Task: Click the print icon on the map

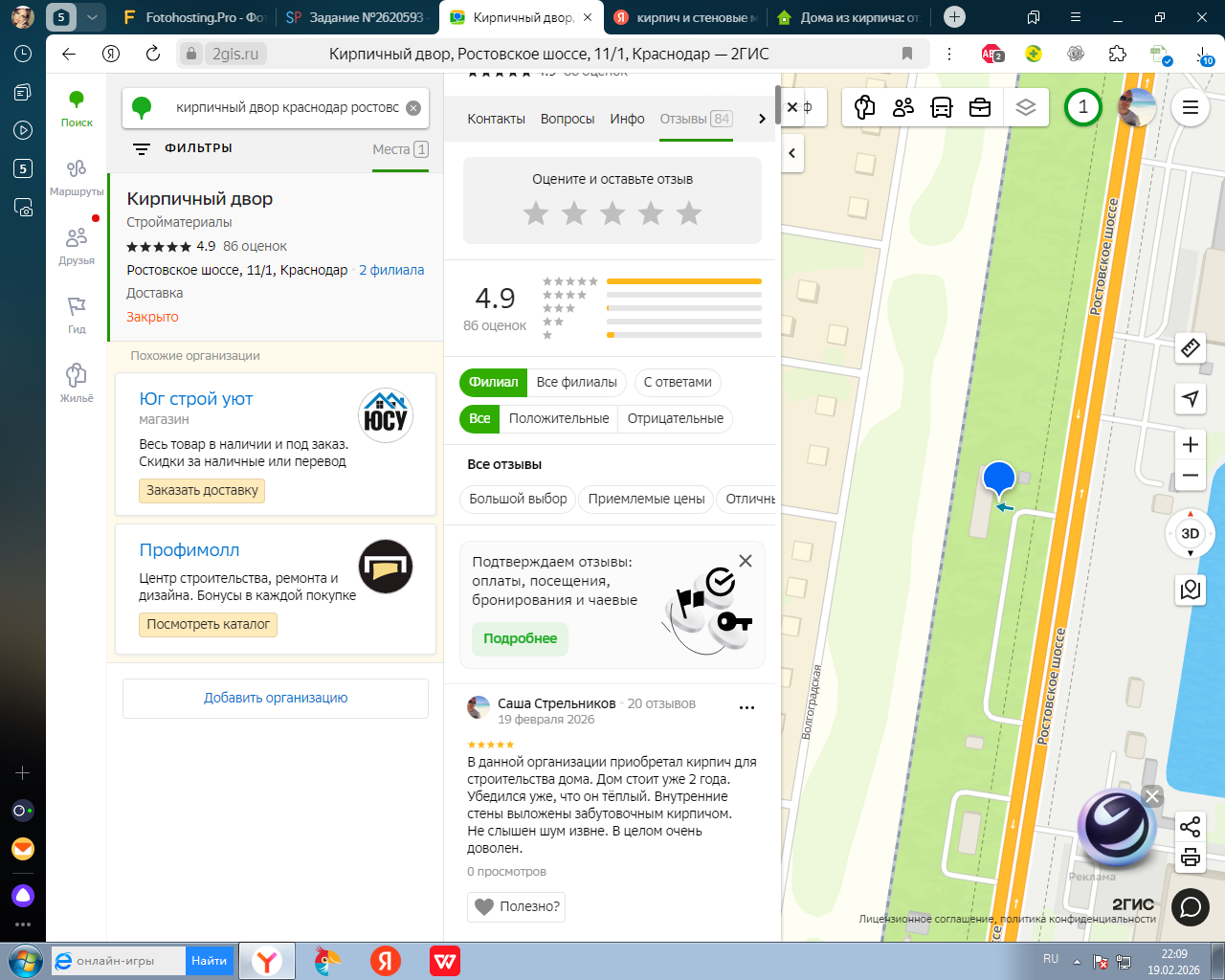Action: pyautogui.click(x=1191, y=857)
